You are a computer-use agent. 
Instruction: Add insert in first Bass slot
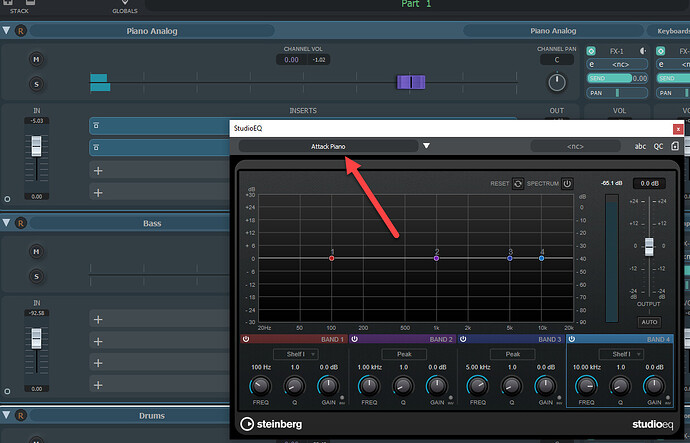[x=98, y=319]
